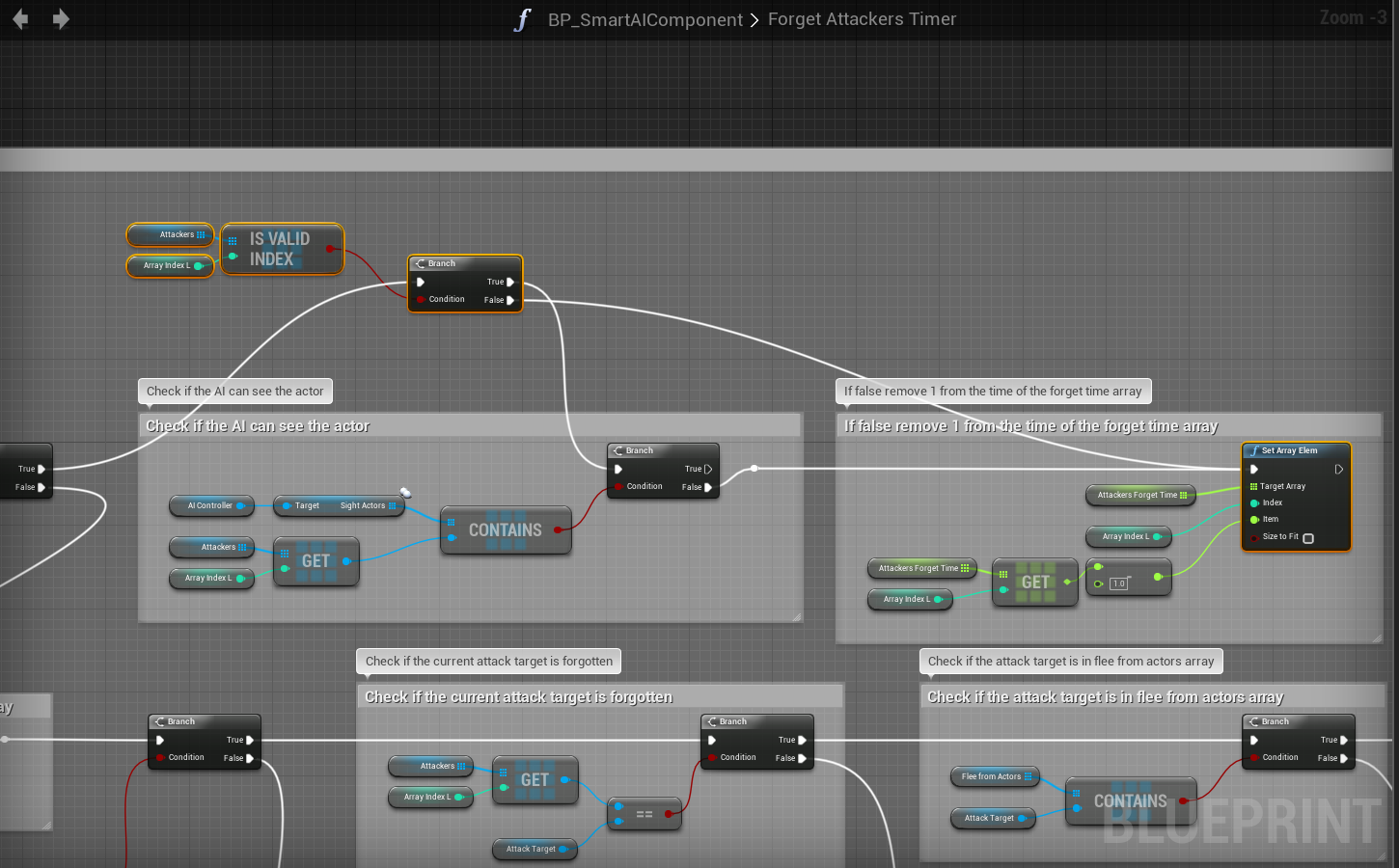Click the reroute node before Set Array Elem
Image resolution: width=1399 pixels, height=868 pixels.
point(754,469)
